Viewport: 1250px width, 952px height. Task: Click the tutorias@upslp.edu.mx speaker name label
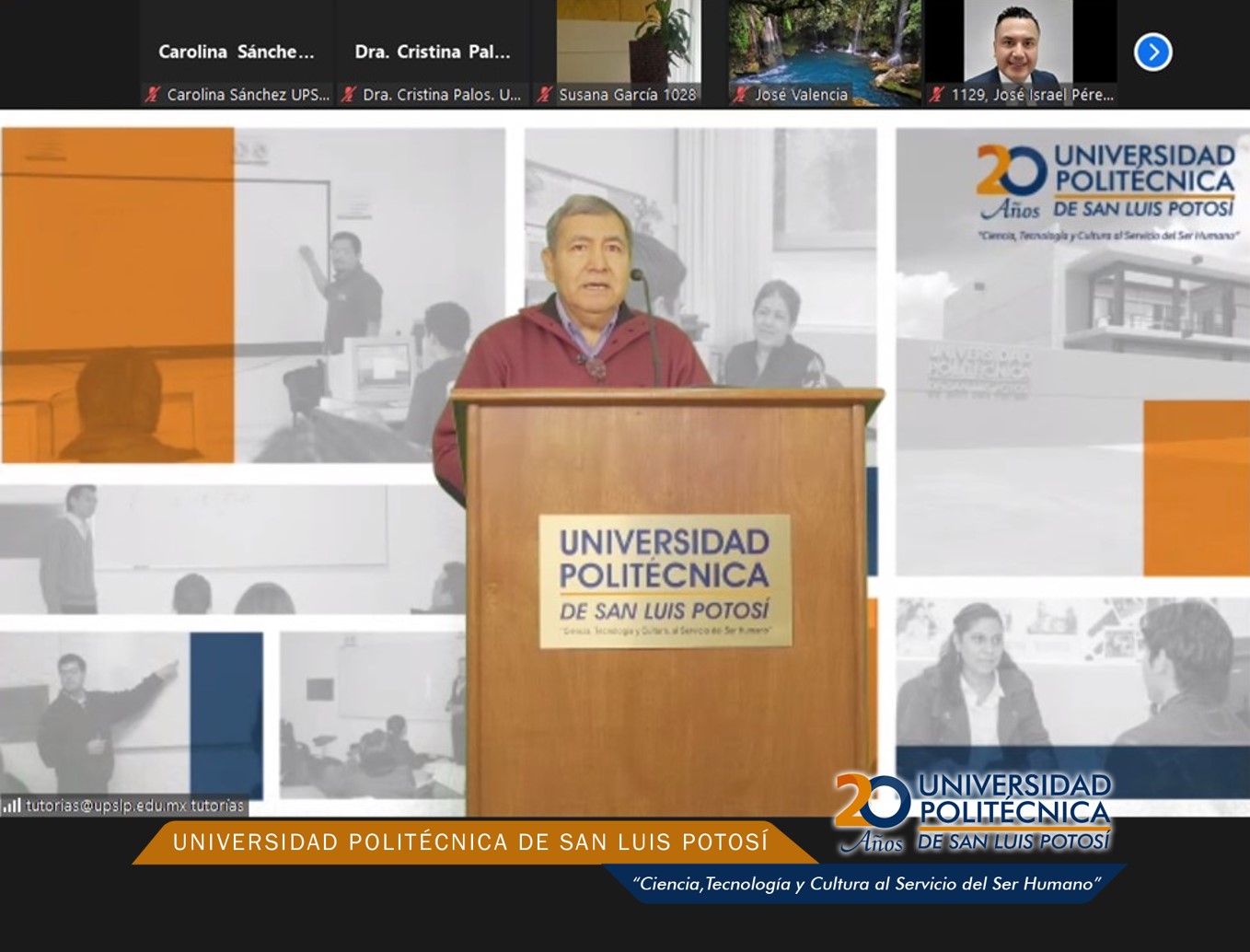point(134,806)
